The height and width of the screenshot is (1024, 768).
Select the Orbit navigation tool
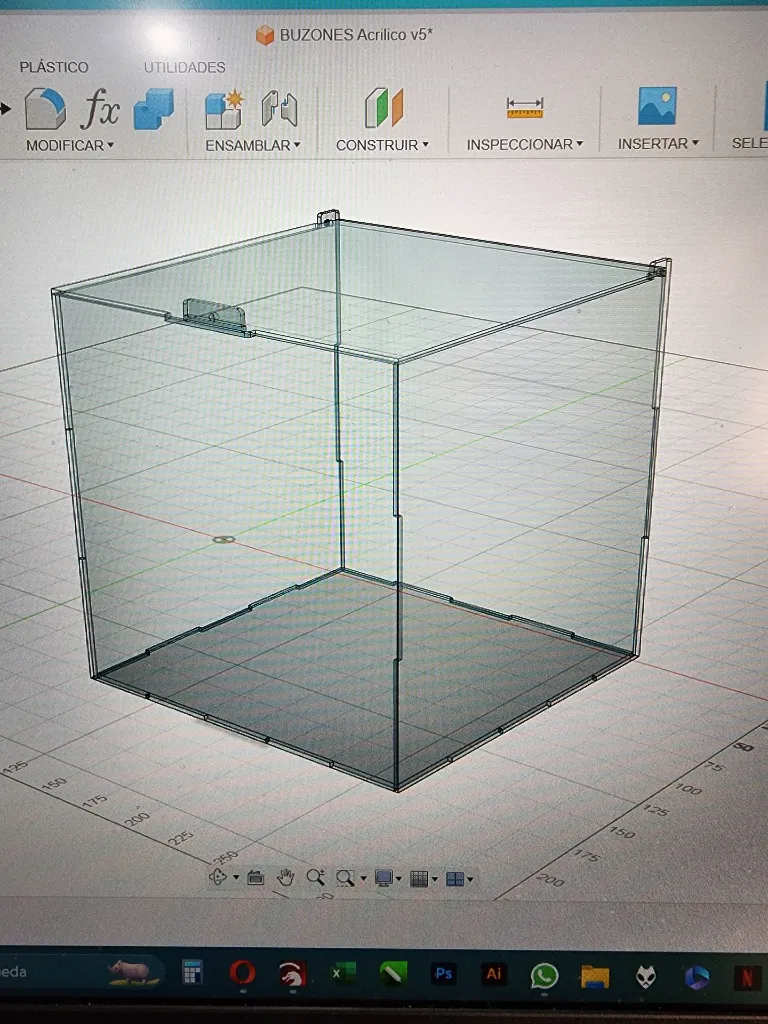(218, 876)
